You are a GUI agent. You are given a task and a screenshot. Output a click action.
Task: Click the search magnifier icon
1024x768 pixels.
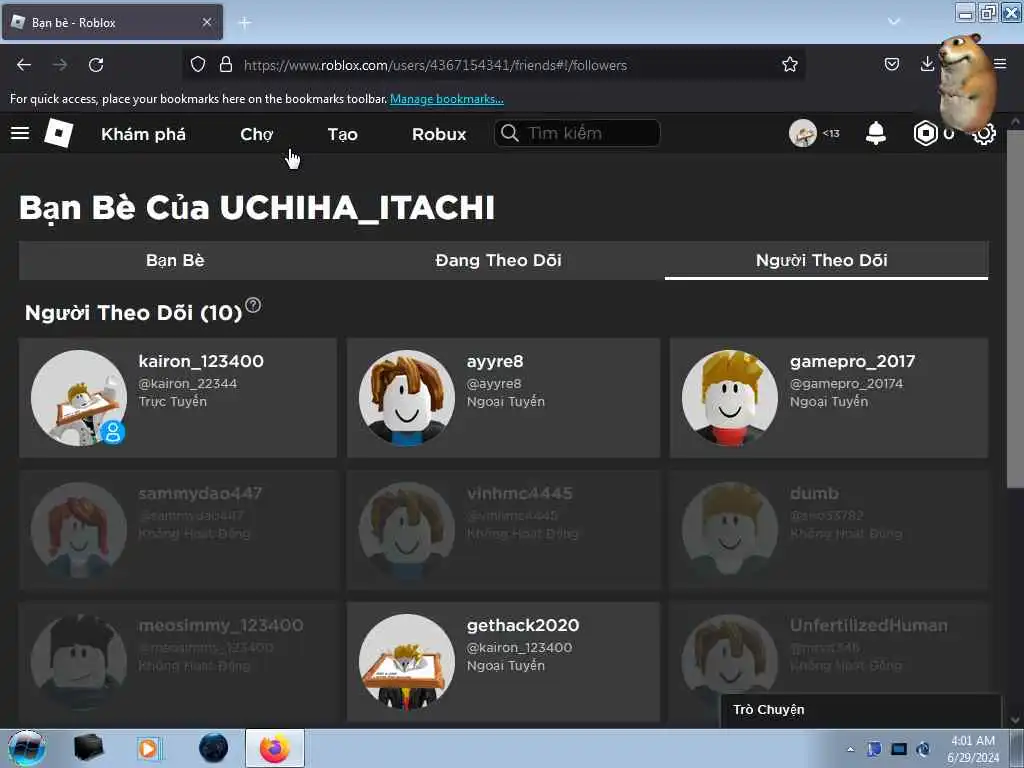click(509, 133)
